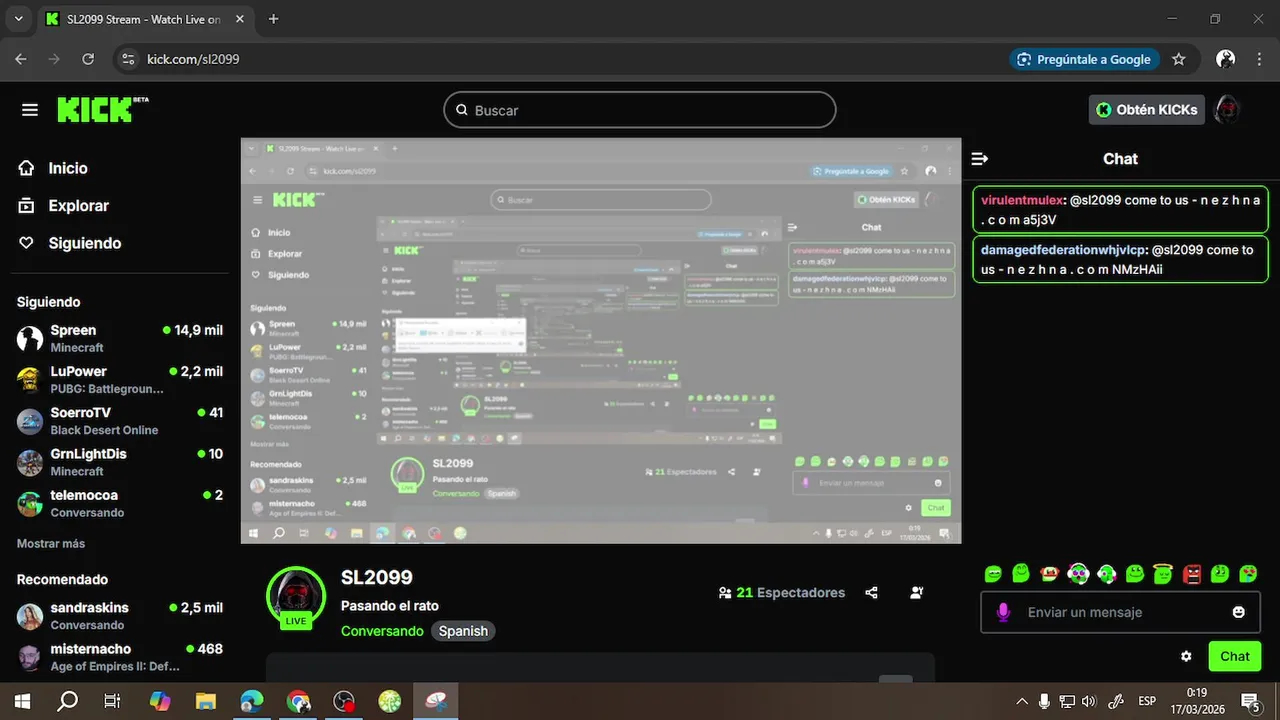This screenshot has width=1280, height=720.
Task: Click username damagedfederationwhjvlcp in chat
Action: point(1064,250)
